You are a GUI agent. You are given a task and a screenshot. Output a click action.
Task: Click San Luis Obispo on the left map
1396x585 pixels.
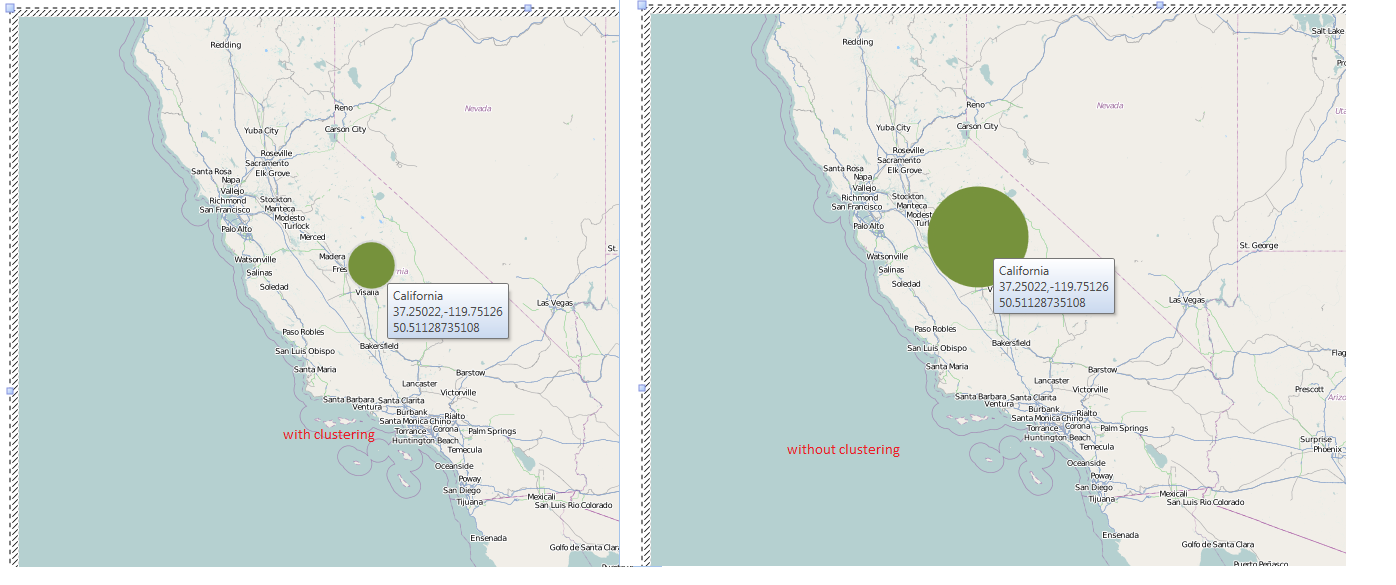click(305, 351)
